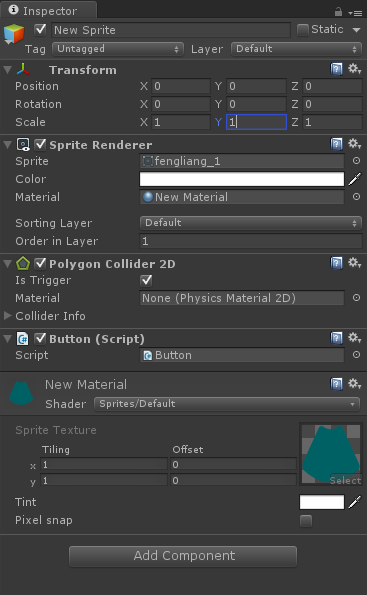Screen dimensions: 367x595
Task: Click the Button script C# icon
Action: coord(23,338)
